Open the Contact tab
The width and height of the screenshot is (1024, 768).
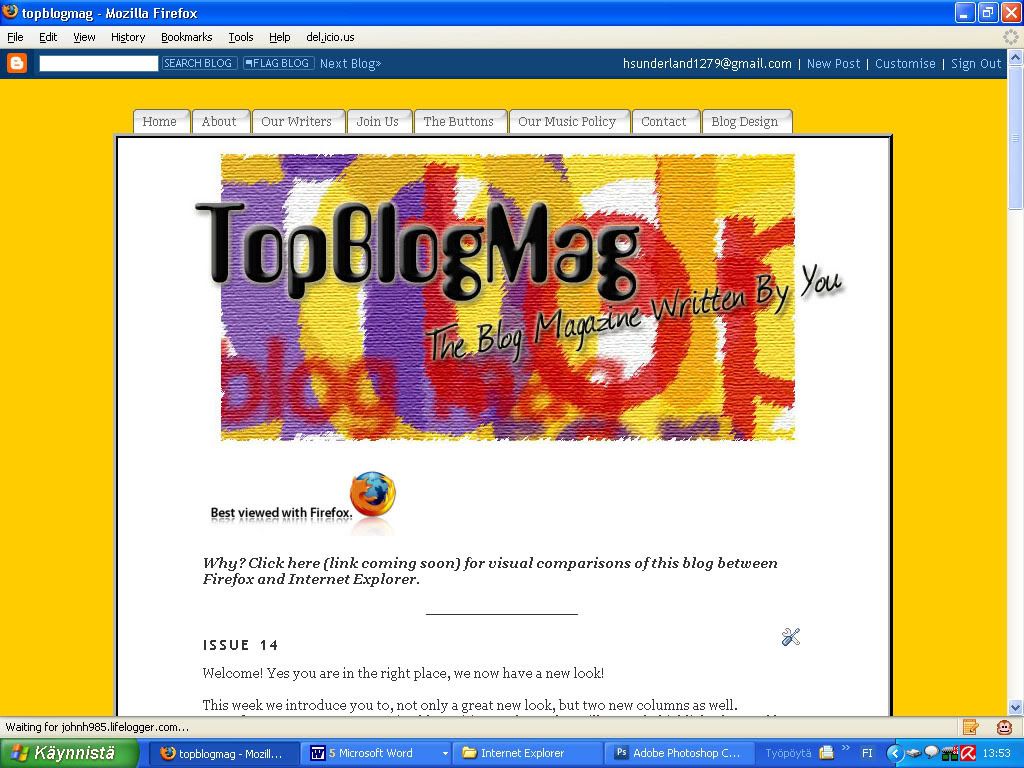pos(665,121)
